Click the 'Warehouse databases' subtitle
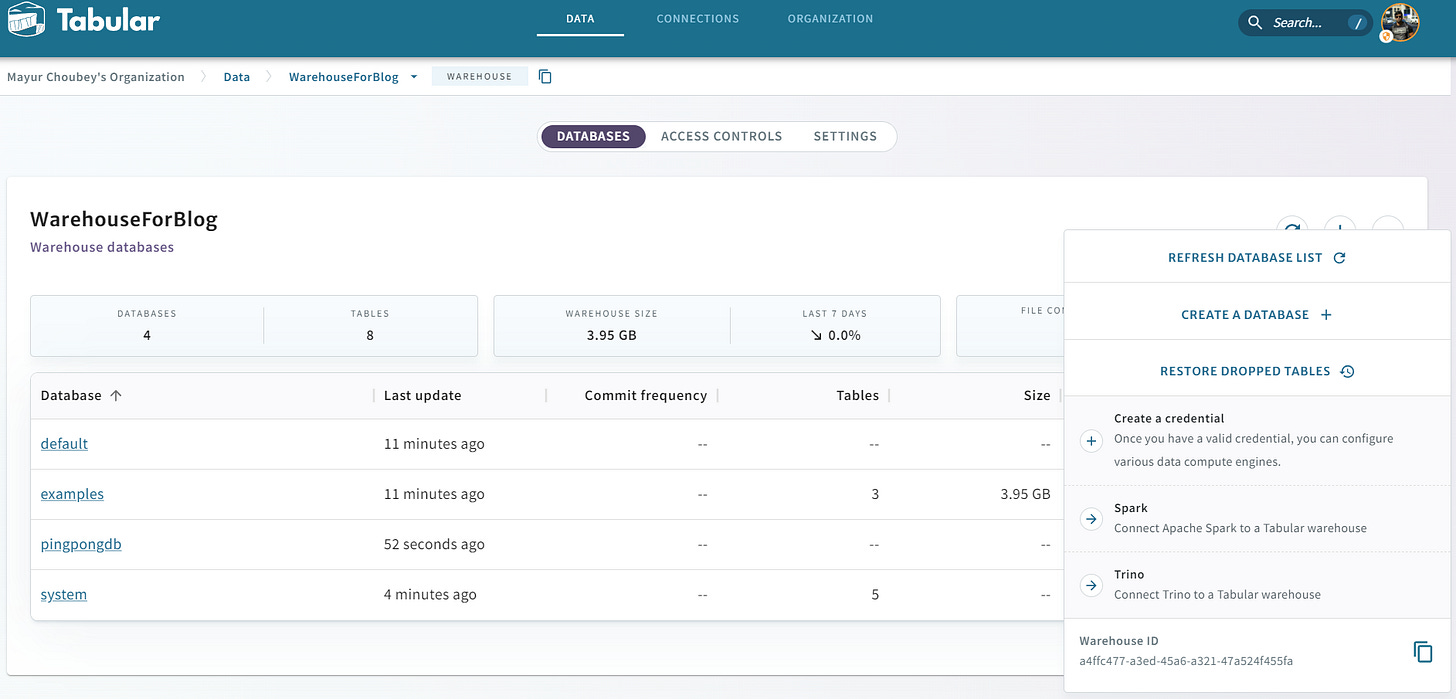The width and height of the screenshot is (1456, 699). 102,247
